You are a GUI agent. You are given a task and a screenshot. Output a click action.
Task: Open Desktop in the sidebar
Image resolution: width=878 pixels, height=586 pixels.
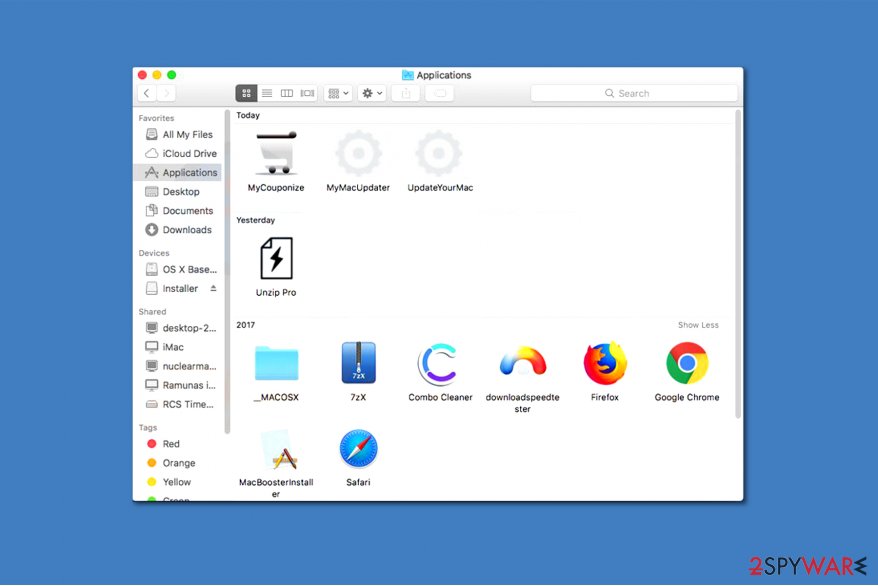click(179, 191)
